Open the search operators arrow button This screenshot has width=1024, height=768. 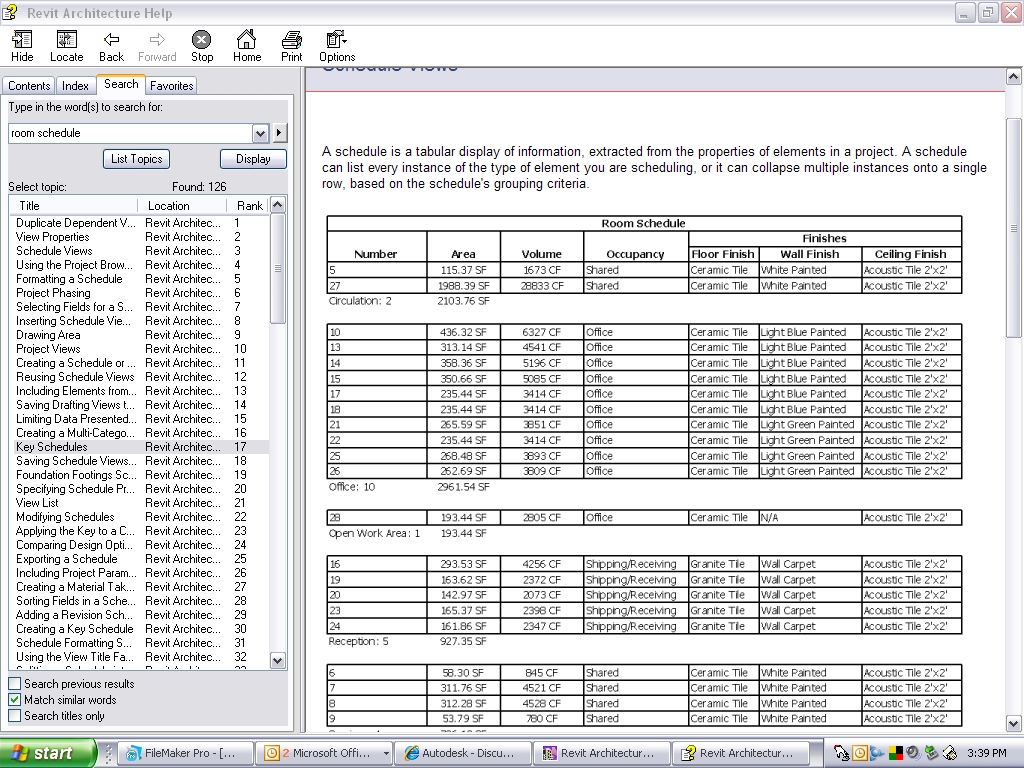point(280,133)
